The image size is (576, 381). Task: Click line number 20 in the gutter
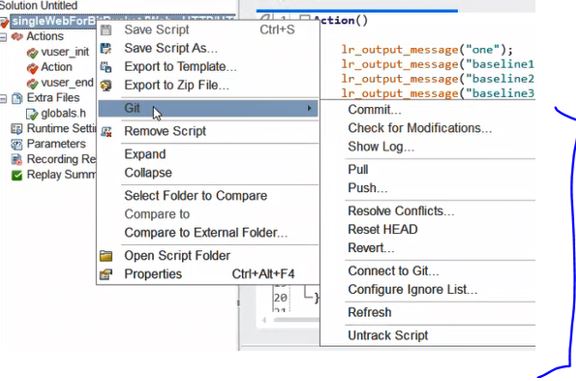coord(281,298)
